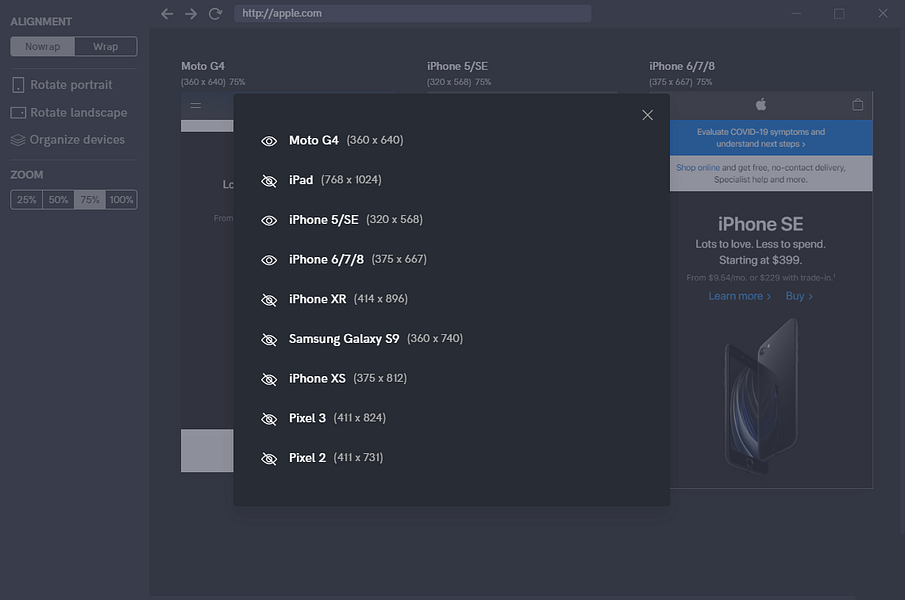This screenshot has width=905, height=600.
Task: Click the Moto G4 (360 x 640) list label
Action: [346, 140]
